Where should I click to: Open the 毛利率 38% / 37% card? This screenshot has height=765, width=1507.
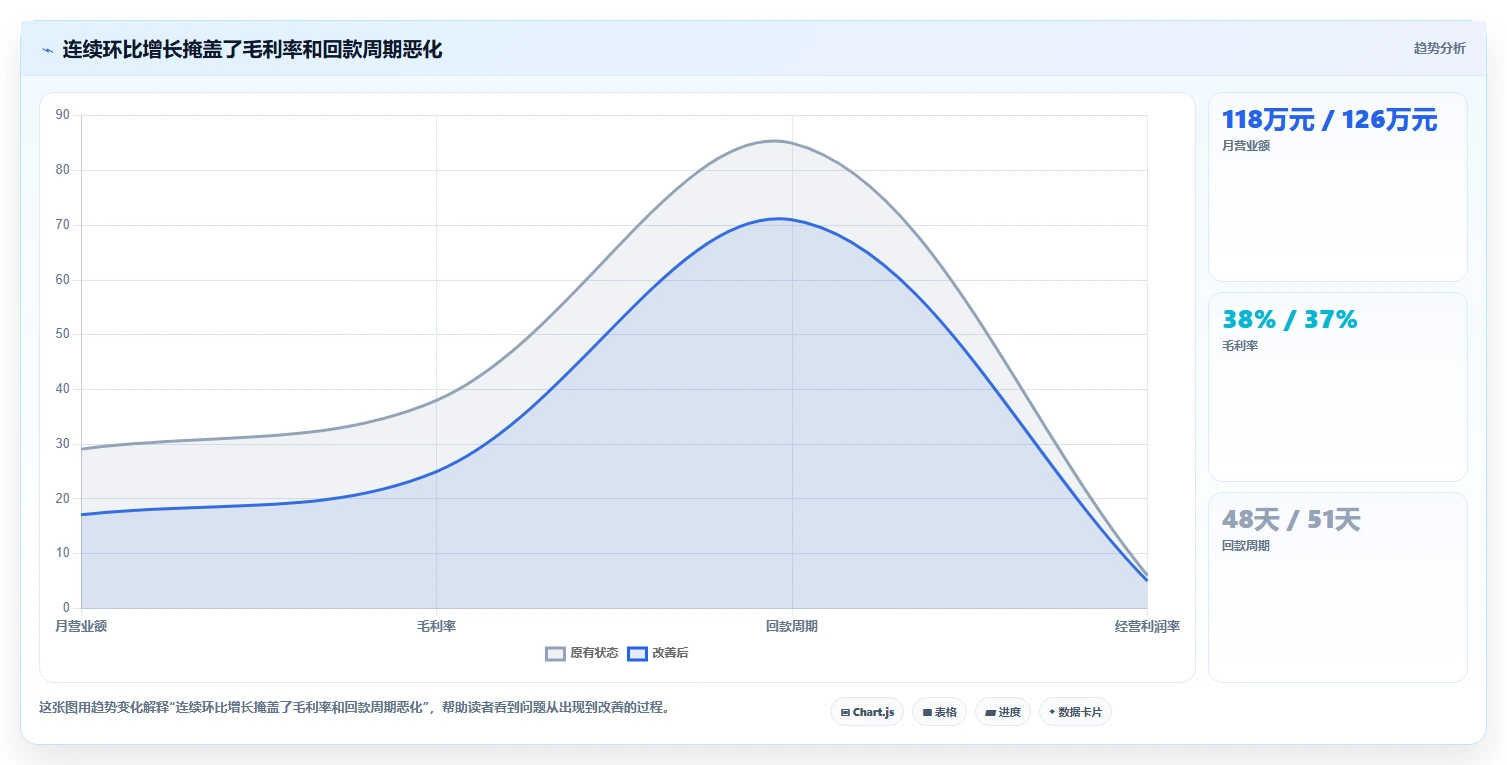1337,387
